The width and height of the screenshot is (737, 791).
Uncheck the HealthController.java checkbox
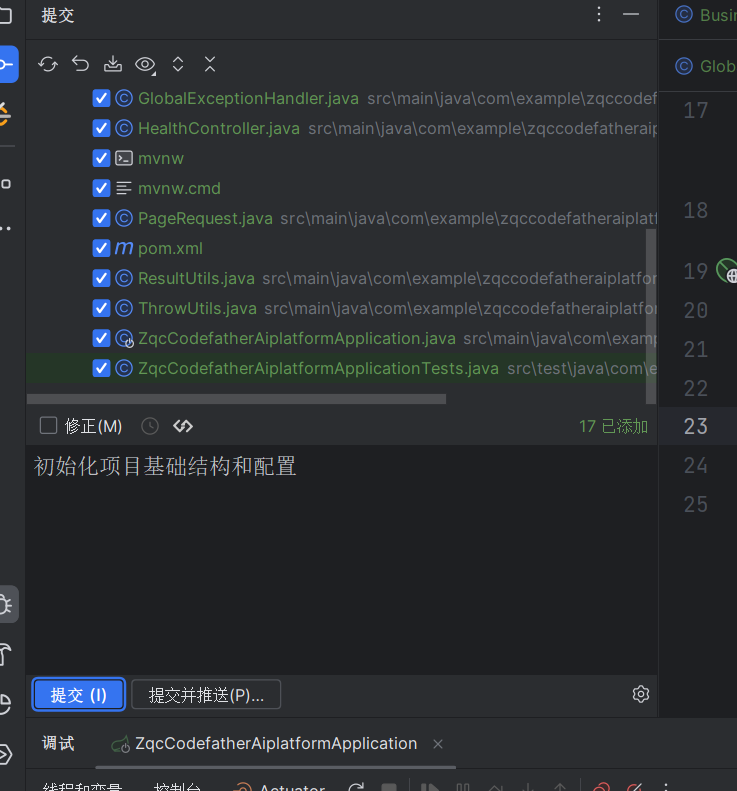click(x=101, y=128)
